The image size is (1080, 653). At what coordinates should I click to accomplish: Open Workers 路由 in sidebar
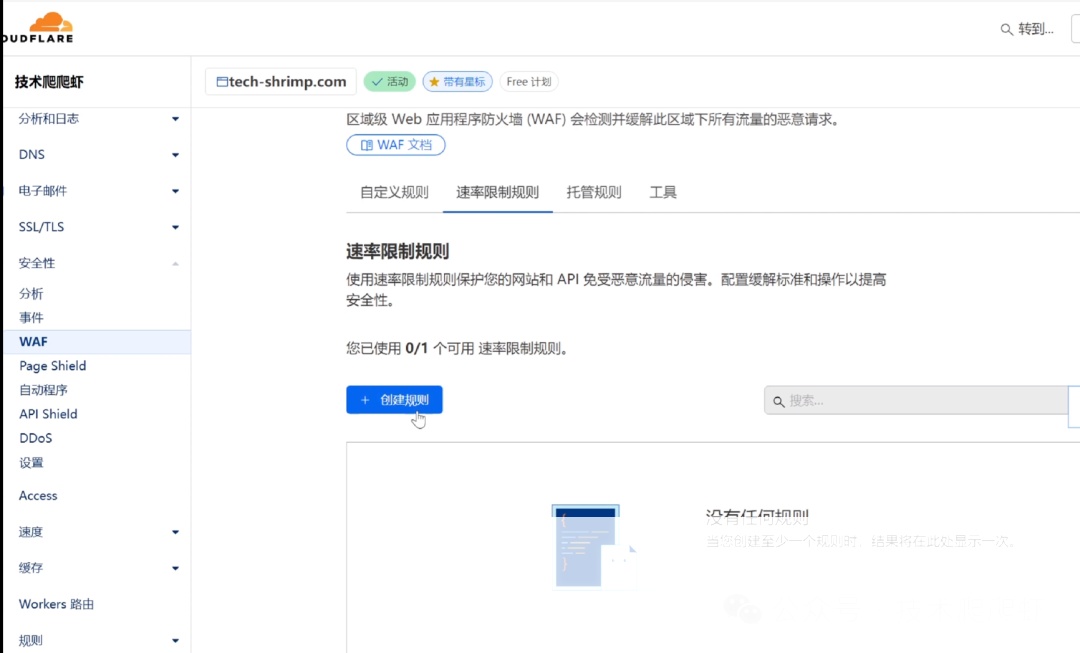point(56,604)
